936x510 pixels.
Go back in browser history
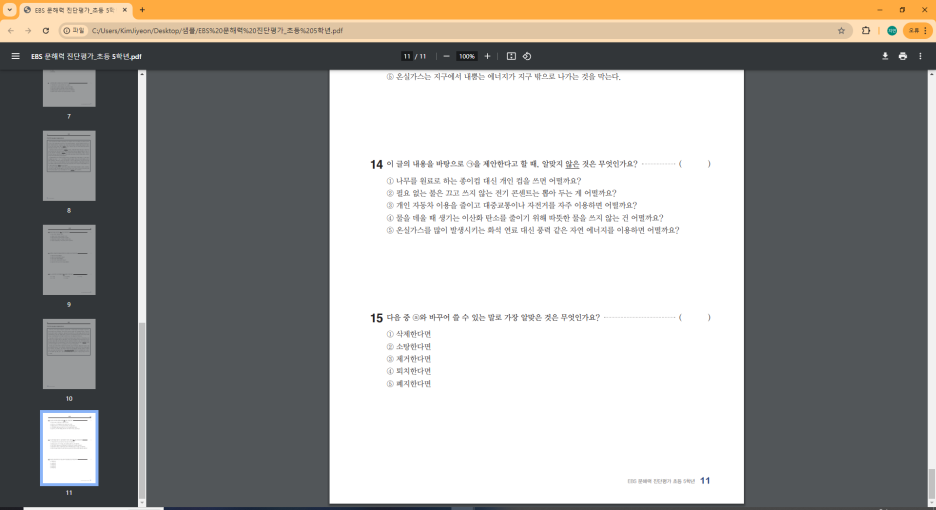(x=11, y=30)
